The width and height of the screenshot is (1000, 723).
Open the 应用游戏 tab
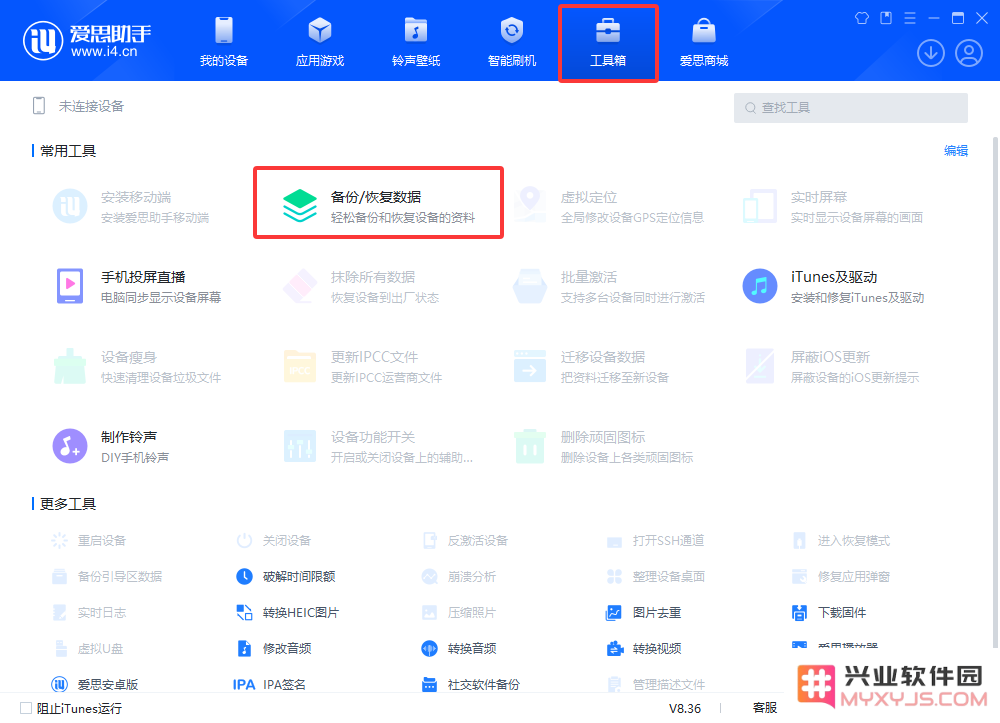pos(320,42)
